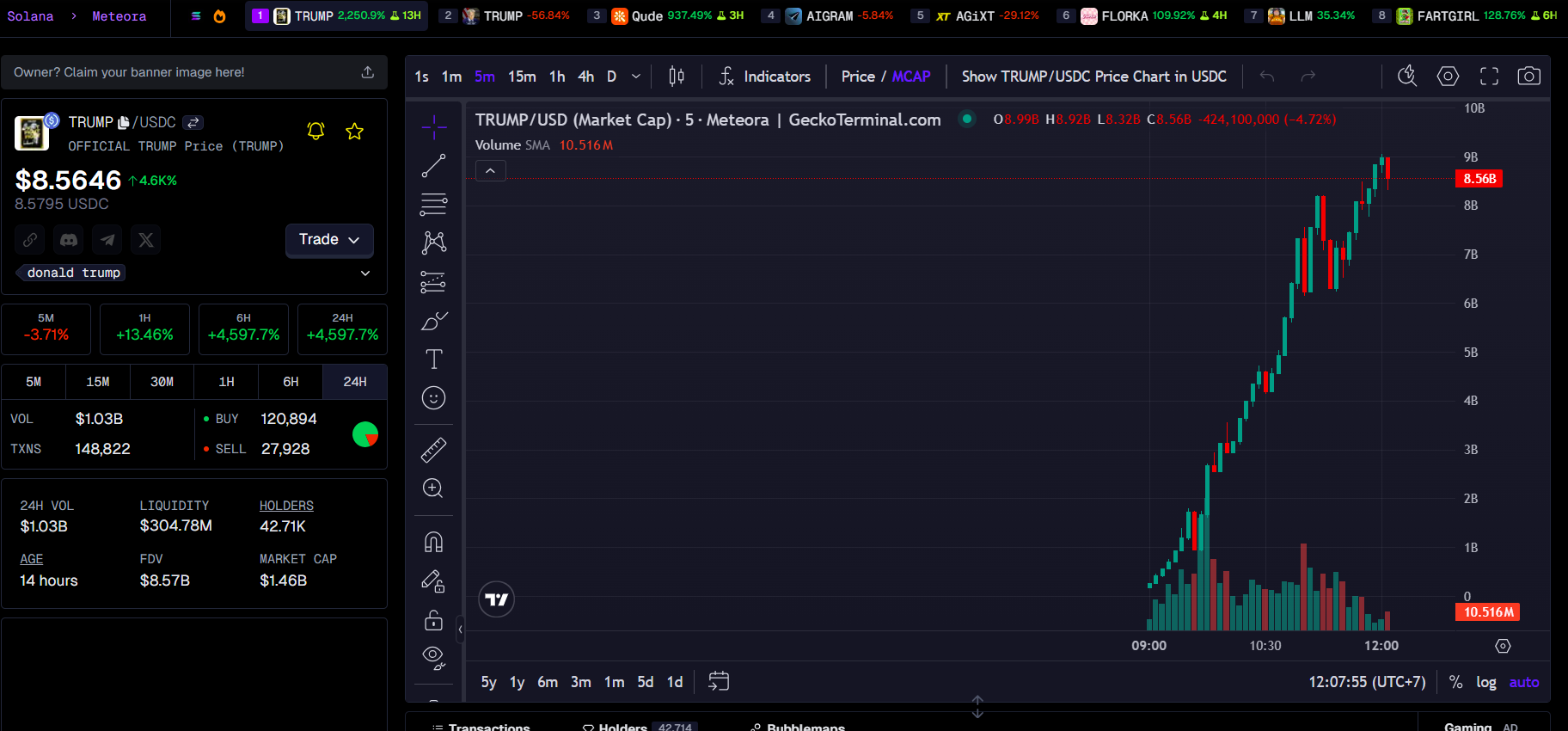The height and width of the screenshot is (731, 1568).
Task: Open trending token Qude
Action: tap(667, 16)
